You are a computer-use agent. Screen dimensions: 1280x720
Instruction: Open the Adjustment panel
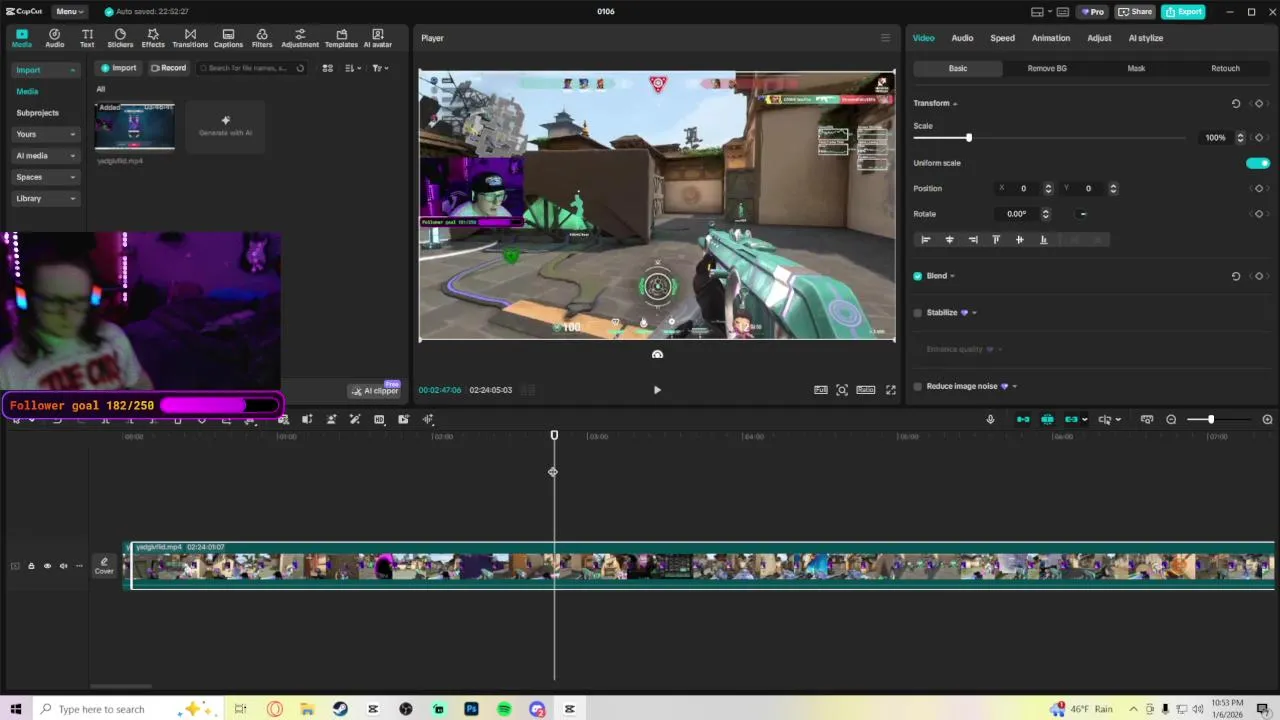point(300,38)
